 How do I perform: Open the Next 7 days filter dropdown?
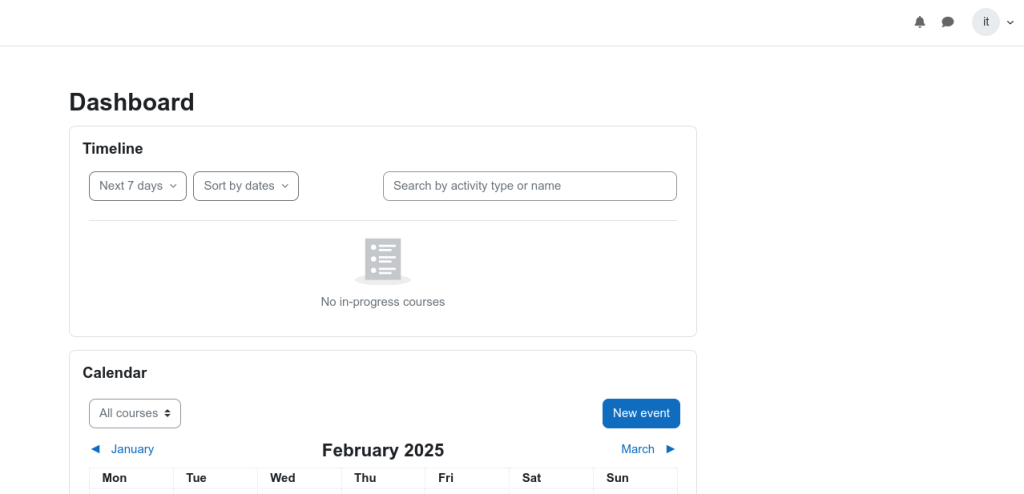click(x=138, y=186)
